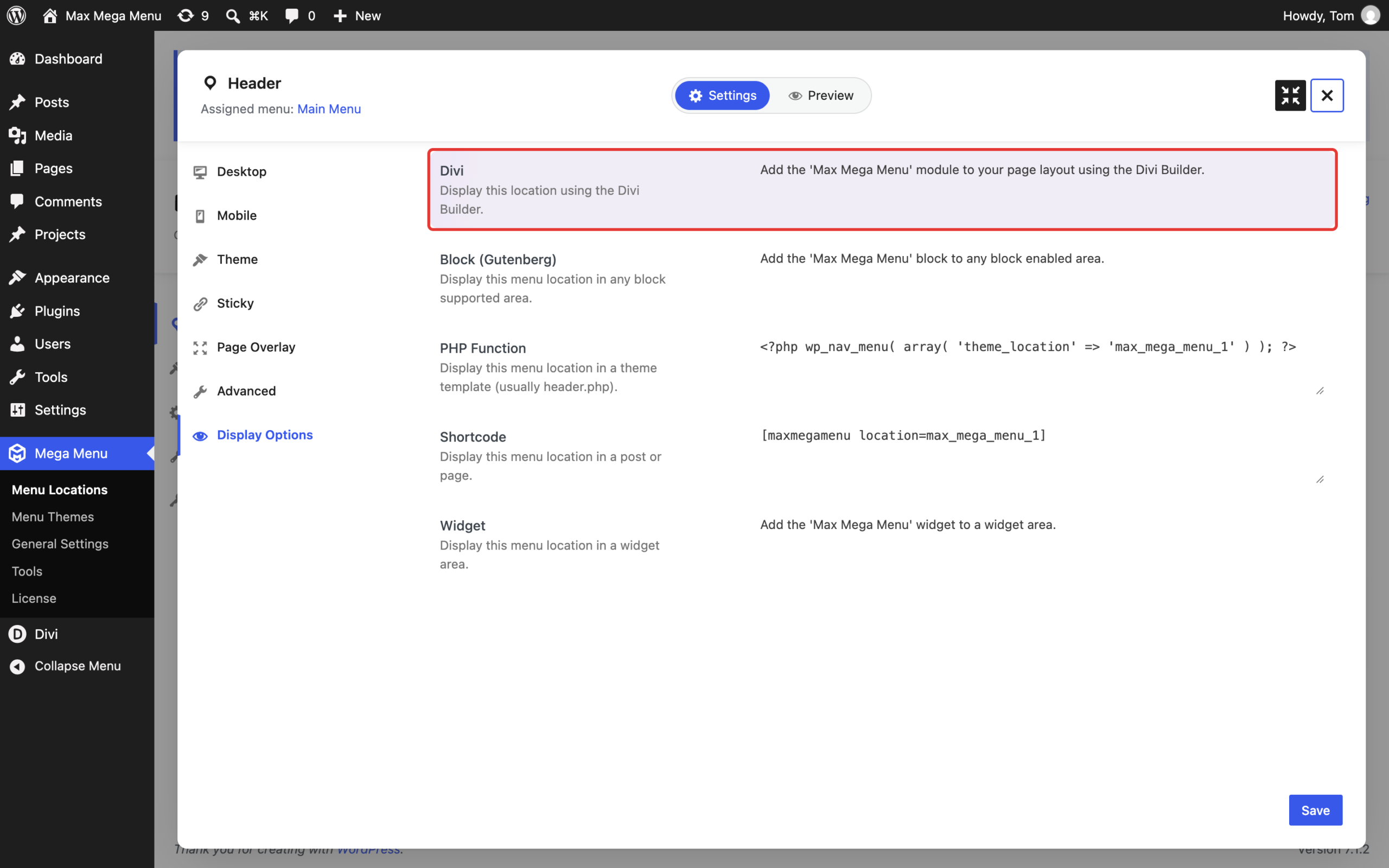Click the collapse fullscreen arrows icon

coord(1290,95)
